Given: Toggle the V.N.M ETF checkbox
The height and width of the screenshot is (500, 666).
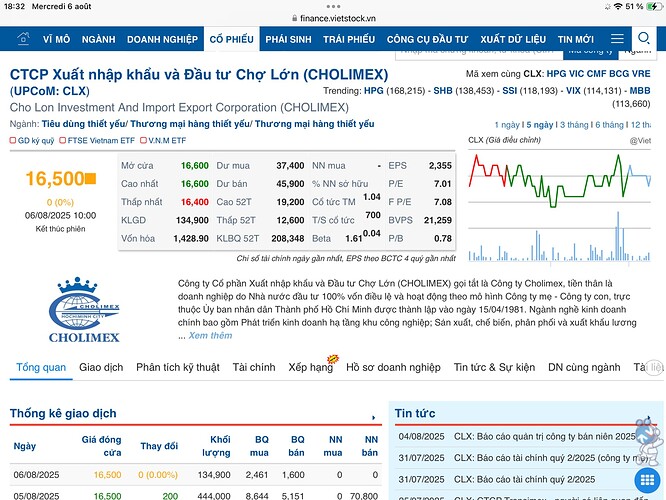Looking at the screenshot, I should click(x=143, y=140).
